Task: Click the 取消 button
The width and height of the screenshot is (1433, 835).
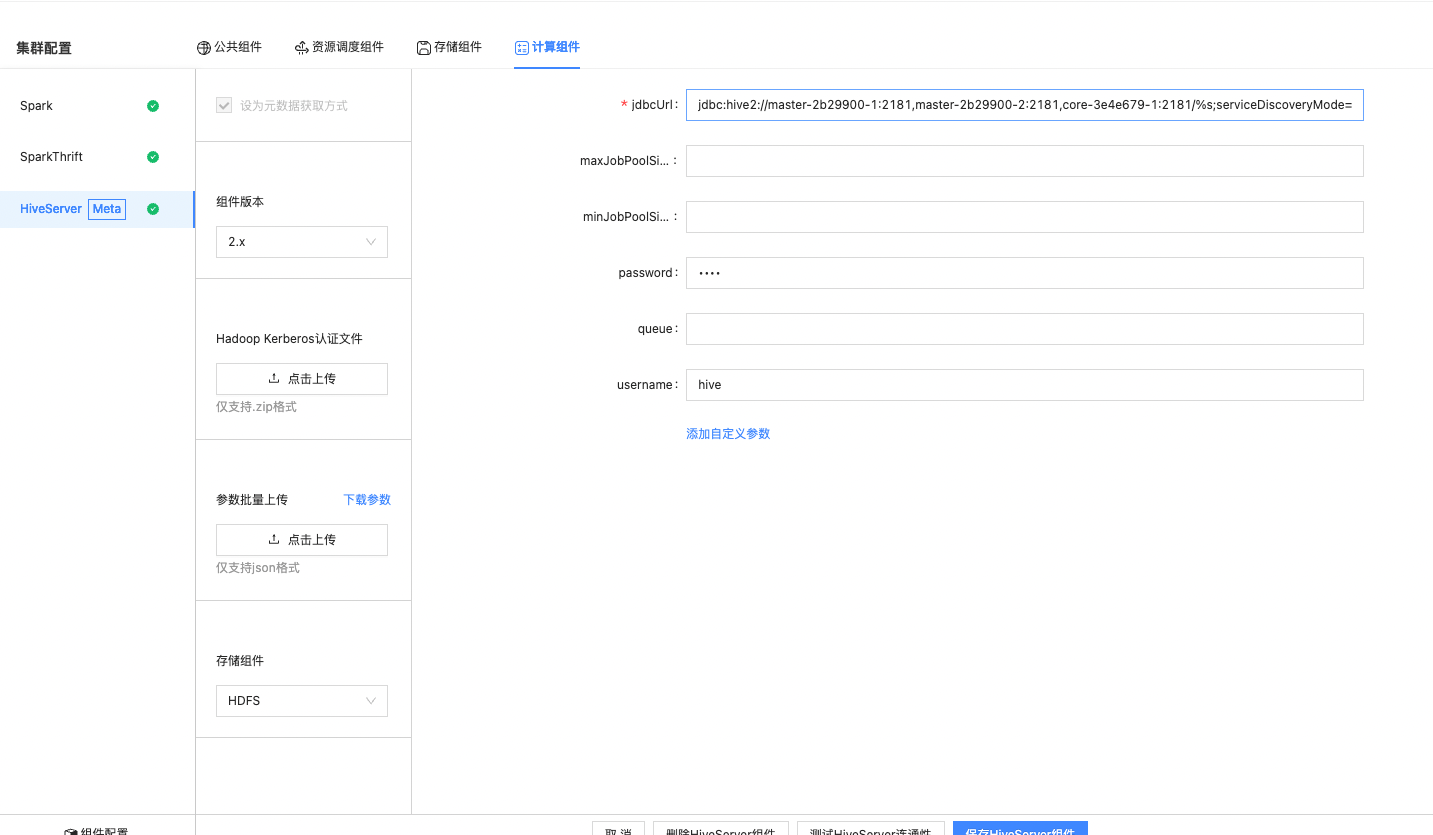Action: (618, 829)
